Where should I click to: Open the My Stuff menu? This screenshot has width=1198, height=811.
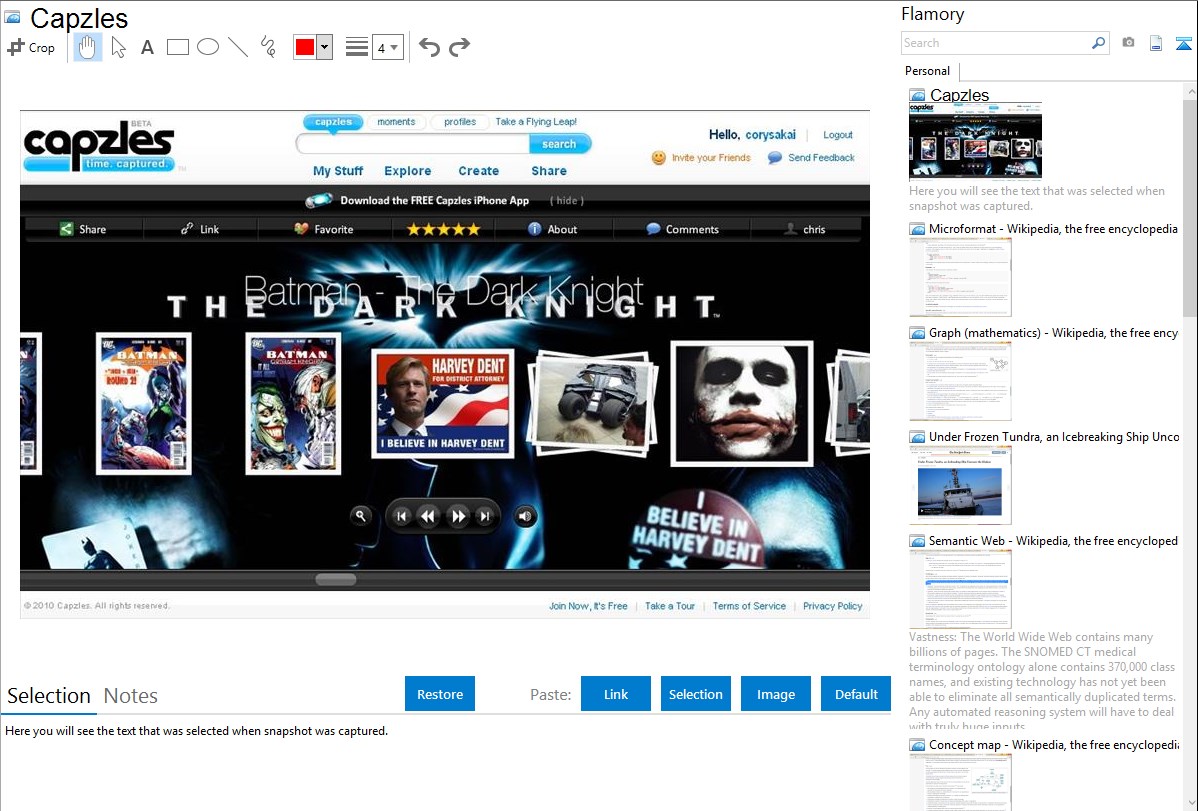tap(338, 171)
